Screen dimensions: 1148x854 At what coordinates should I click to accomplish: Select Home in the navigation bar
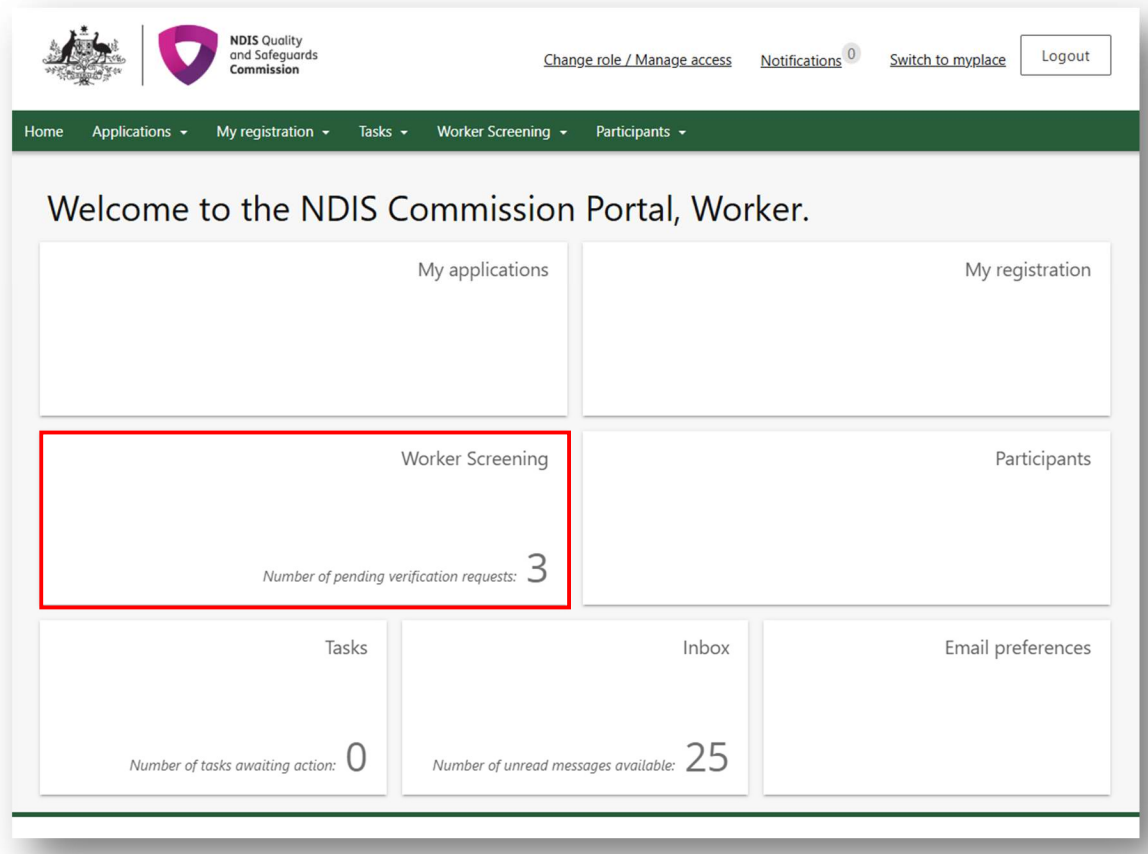(43, 131)
